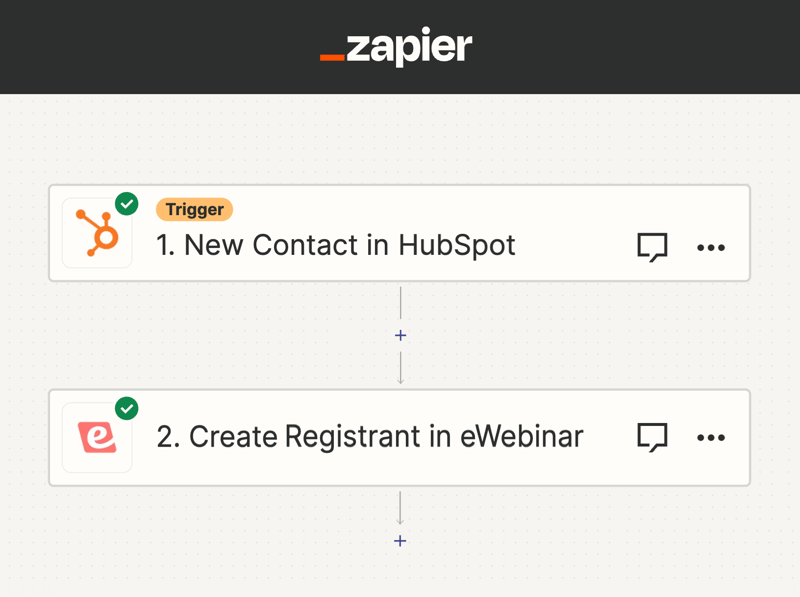Click the orange Trigger badge
Image resolution: width=800 pixels, height=597 pixels.
[x=194, y=209]
